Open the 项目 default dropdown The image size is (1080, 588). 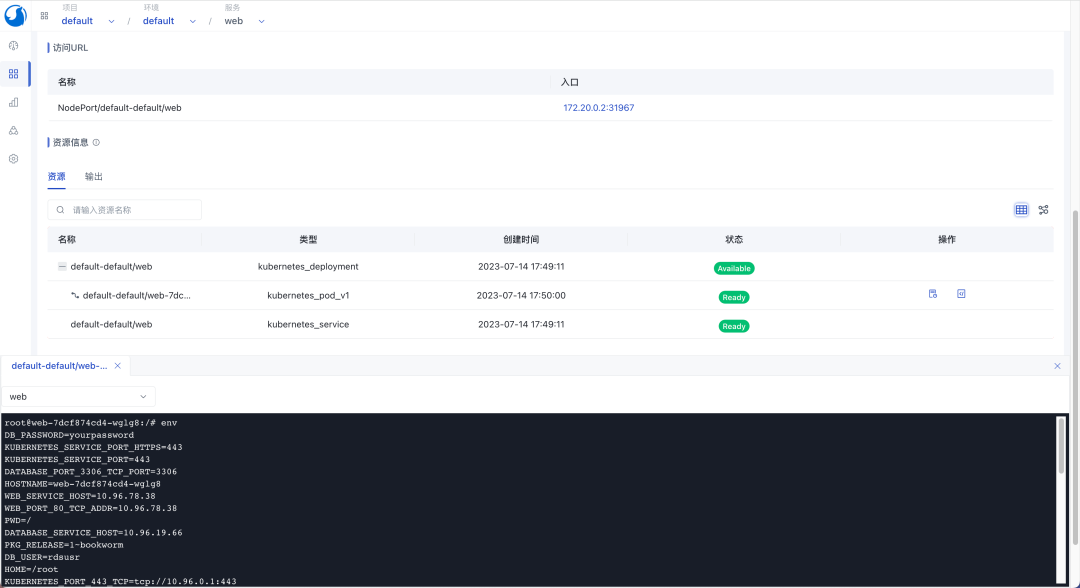tap(111, 21)
